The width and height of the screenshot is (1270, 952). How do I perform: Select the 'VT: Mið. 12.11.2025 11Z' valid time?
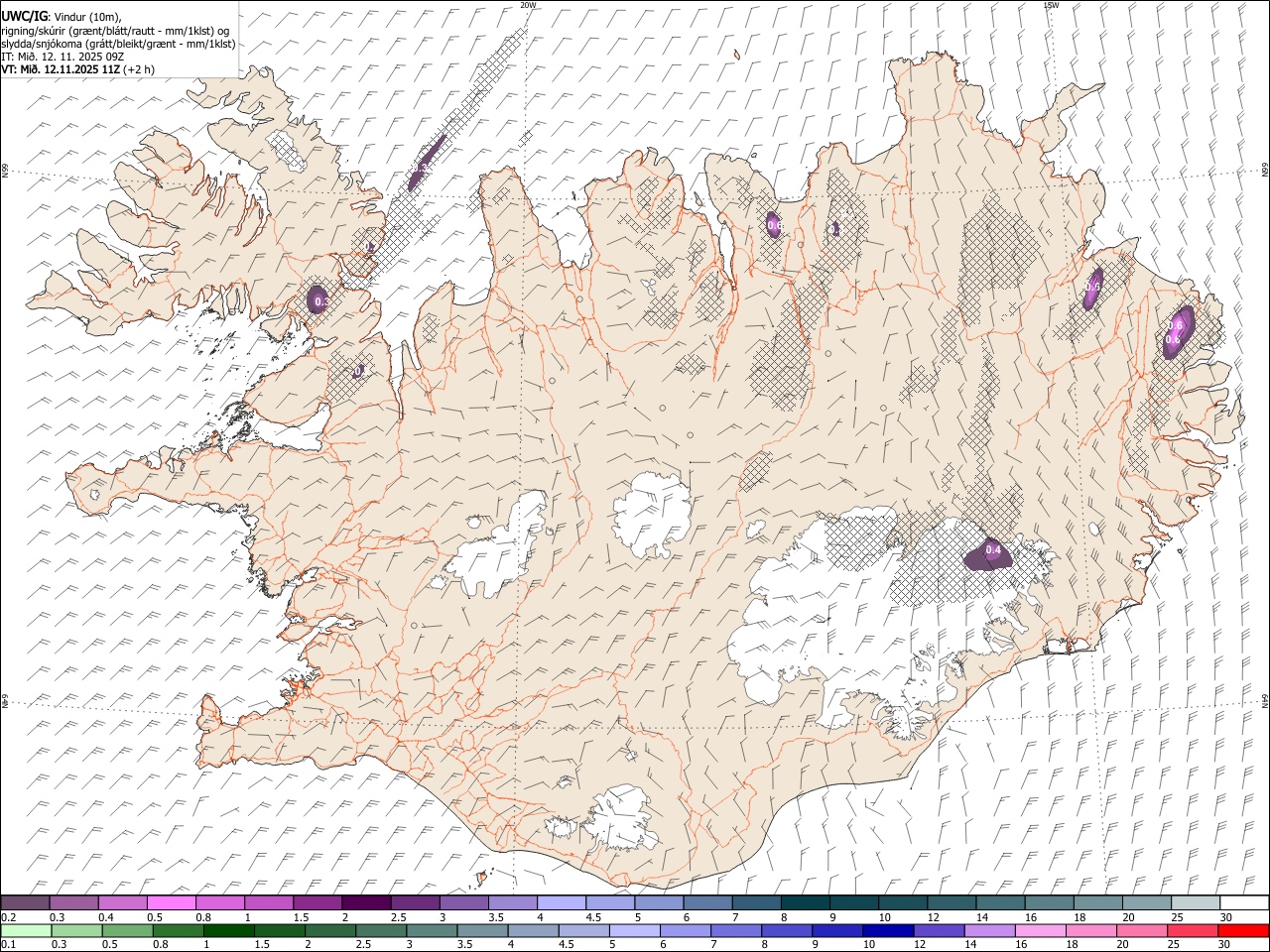pos(61,69)
